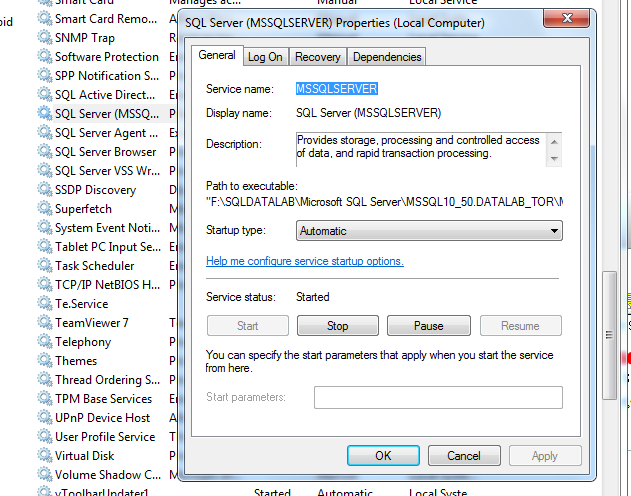Select the User Profile Service name
This screenshot has height=496, width=631.
(105, 436)
